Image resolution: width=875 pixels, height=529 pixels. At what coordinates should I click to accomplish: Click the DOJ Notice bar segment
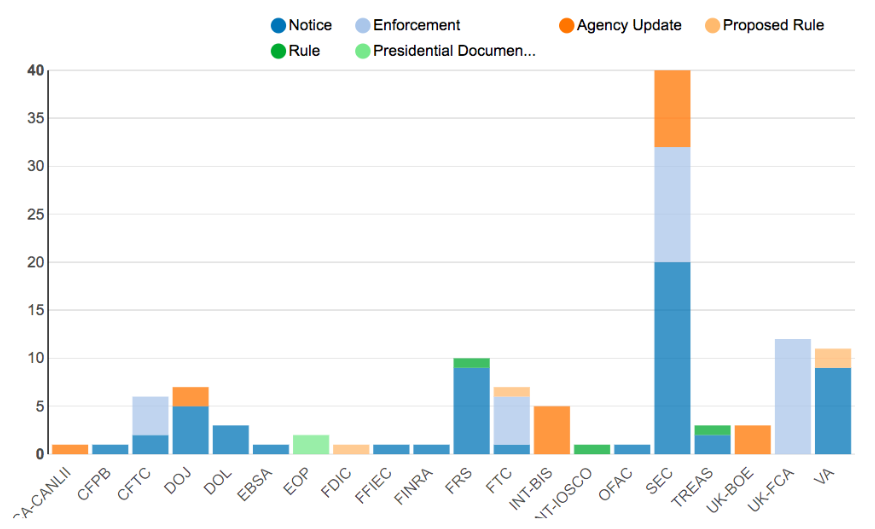190,430
